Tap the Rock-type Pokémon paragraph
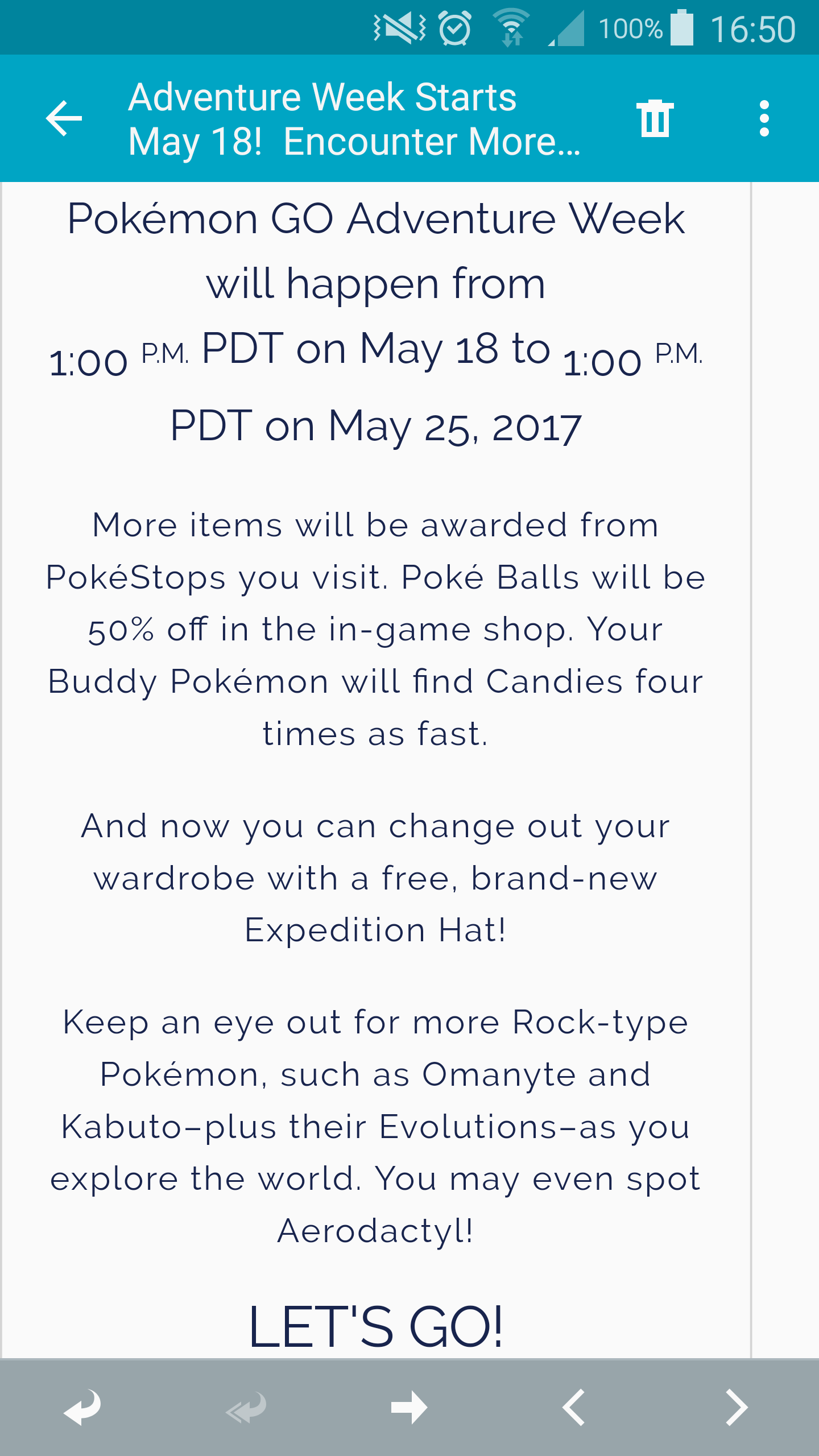Image resolution: width=819 pixels, height=1456 pixels. [x=376, y=1126]
